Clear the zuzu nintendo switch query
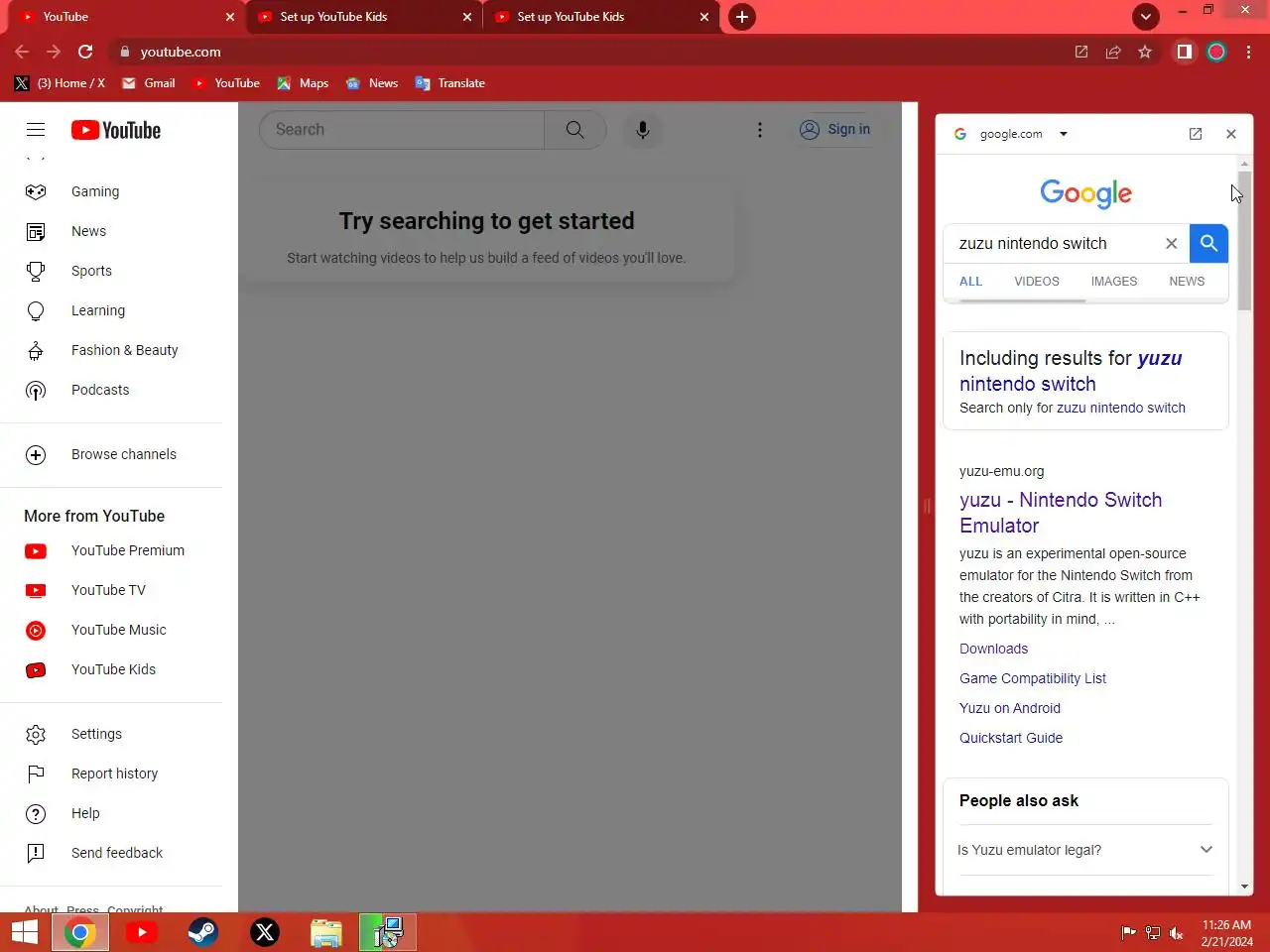This screenshot has height=952, width=1270. 1171,243
